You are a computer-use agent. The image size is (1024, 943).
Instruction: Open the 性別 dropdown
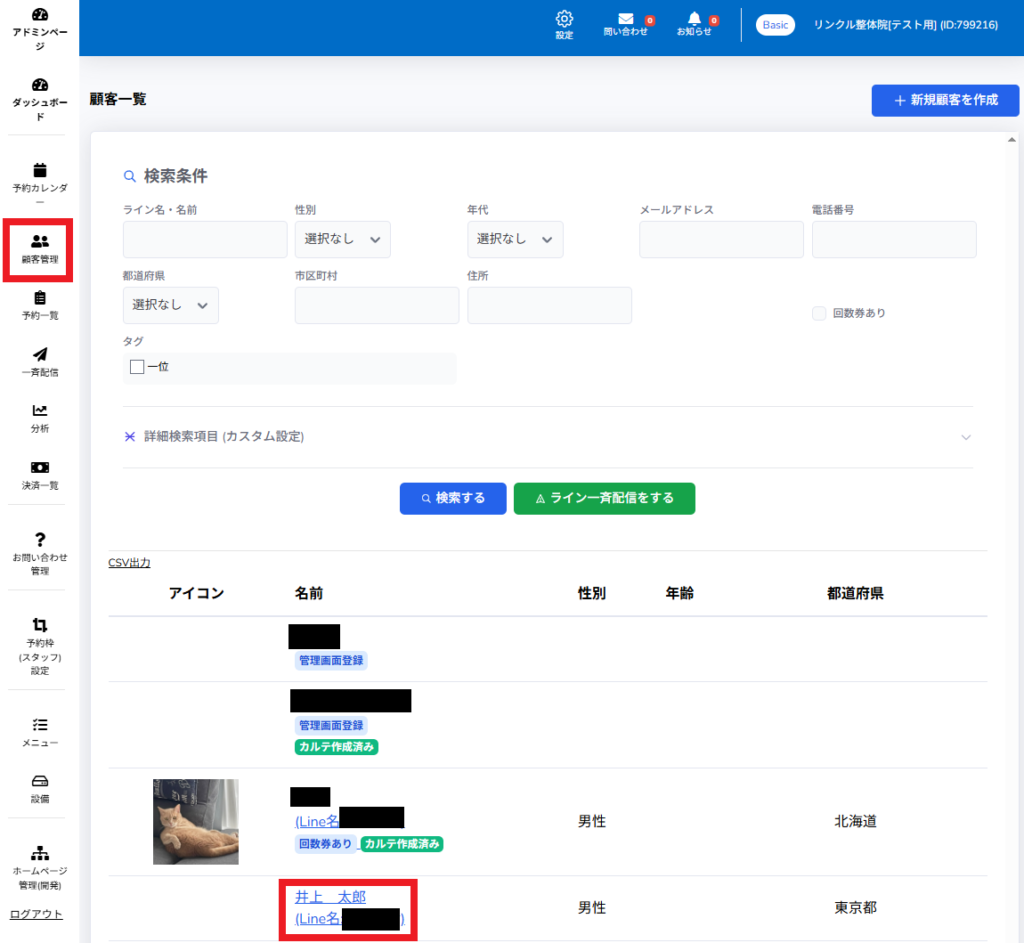coord(342,240)
